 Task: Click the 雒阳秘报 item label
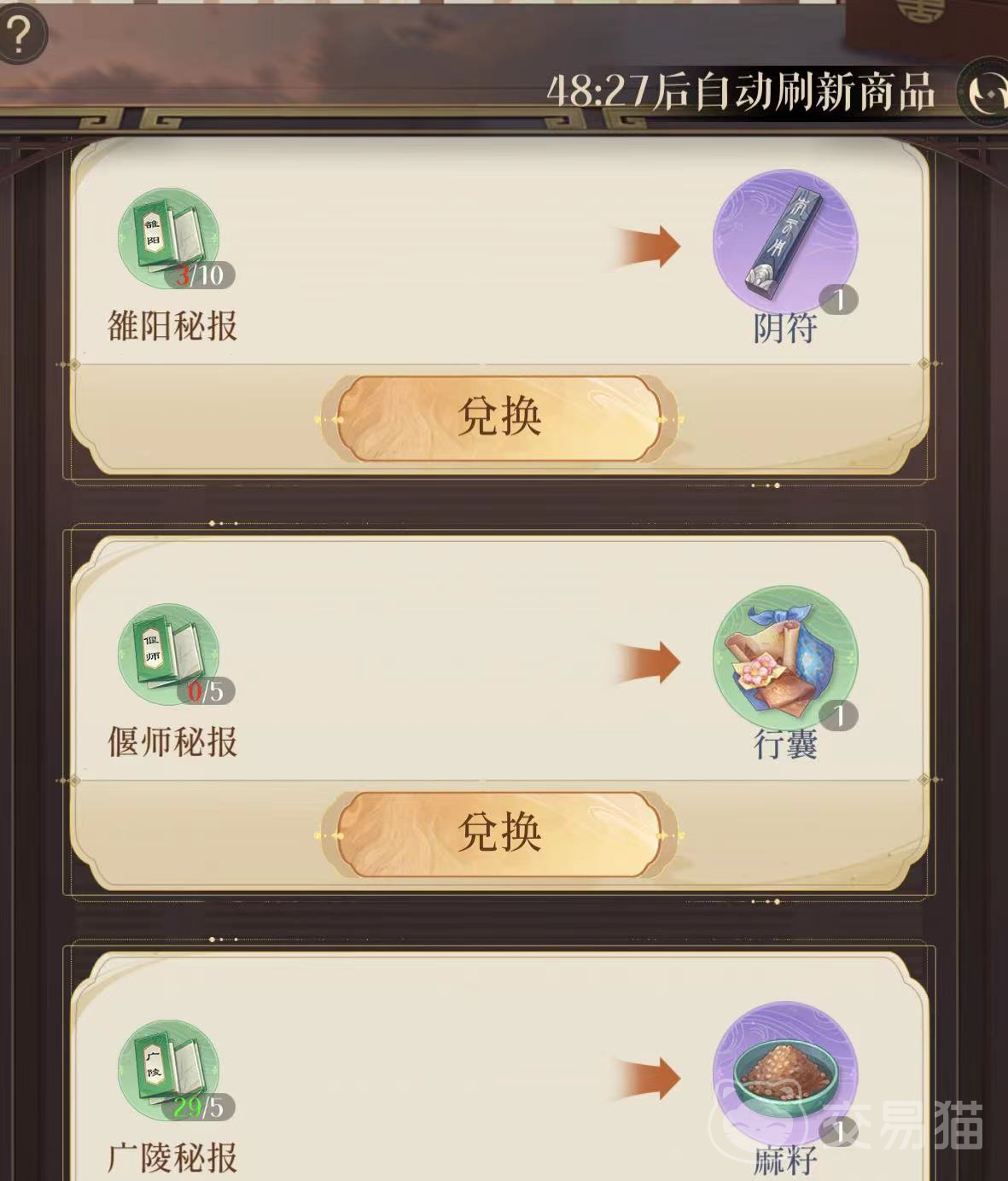tap(172, 326)
